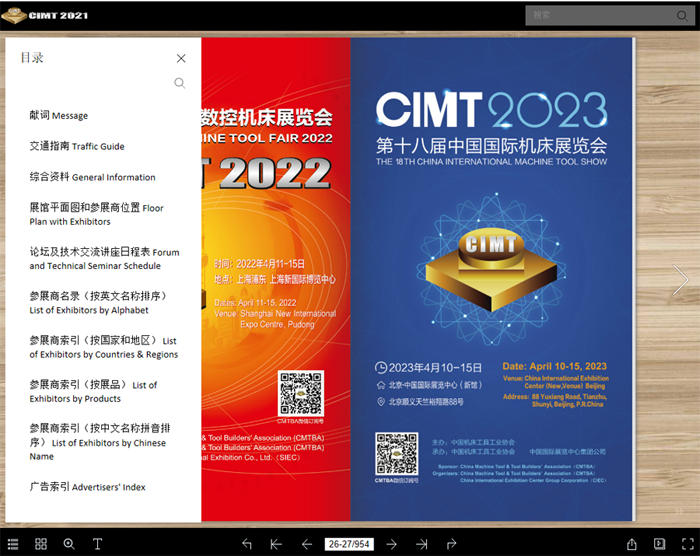Open table of contents list icon
The width and height of the screenshot is (700, 556).
[x=13, y=544]
